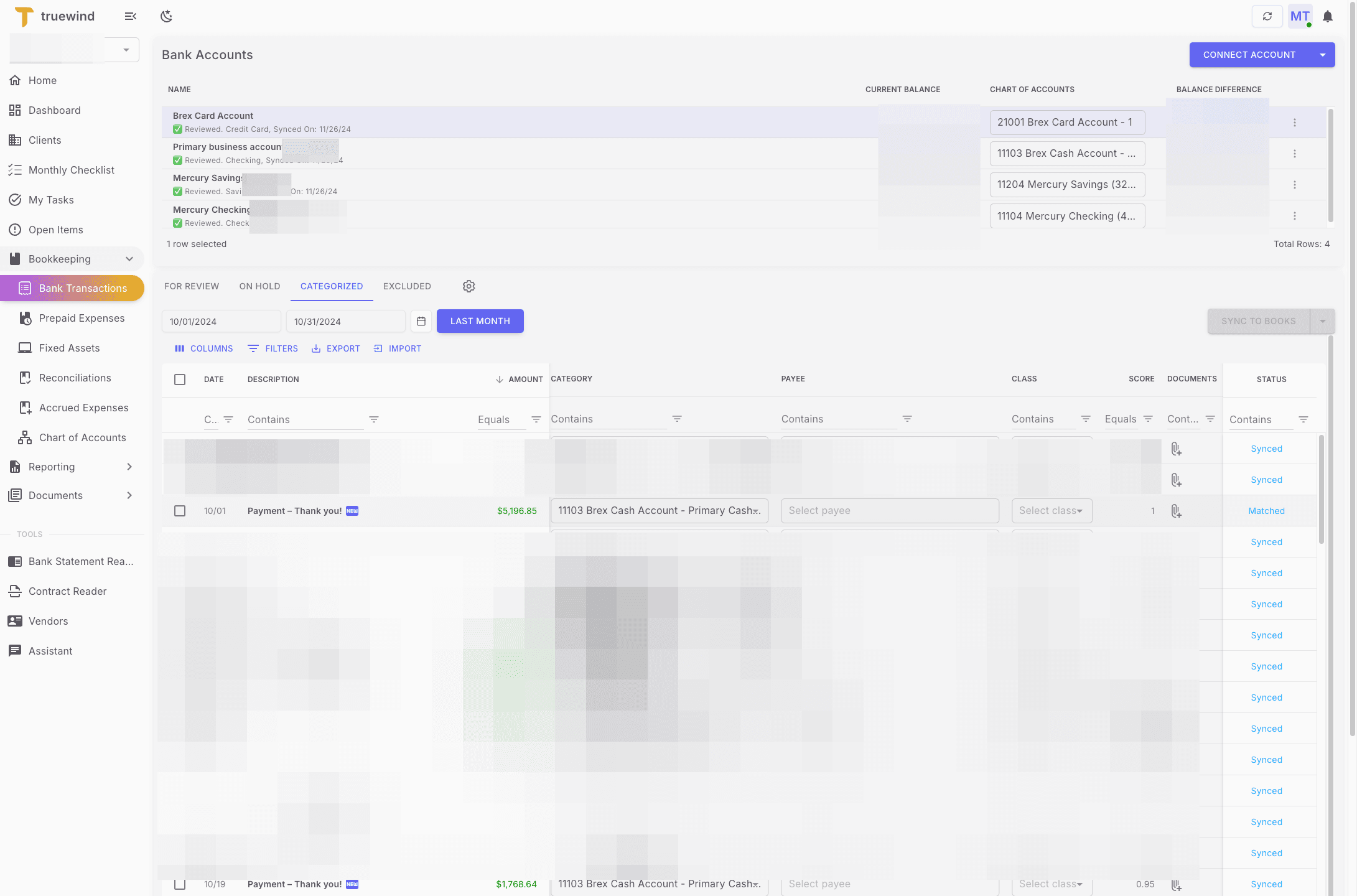
Task: Attach a document on the Matched transaction row
Action: (x=1176, y=511)
